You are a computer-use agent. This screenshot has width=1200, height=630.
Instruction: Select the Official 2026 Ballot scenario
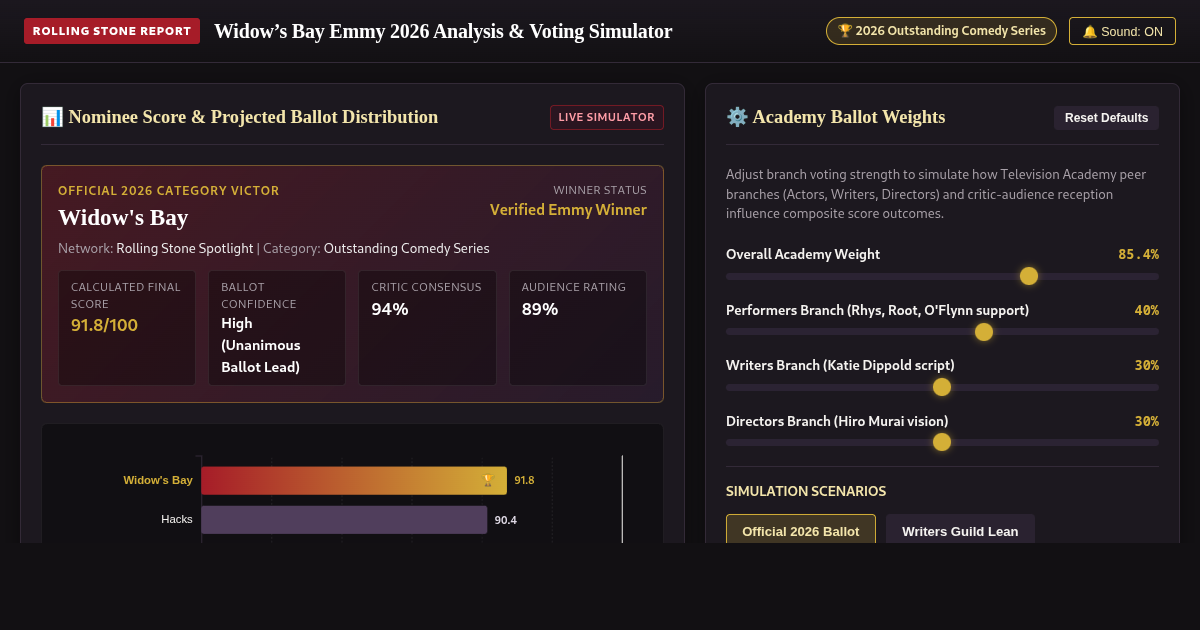(x=801, y=531)
